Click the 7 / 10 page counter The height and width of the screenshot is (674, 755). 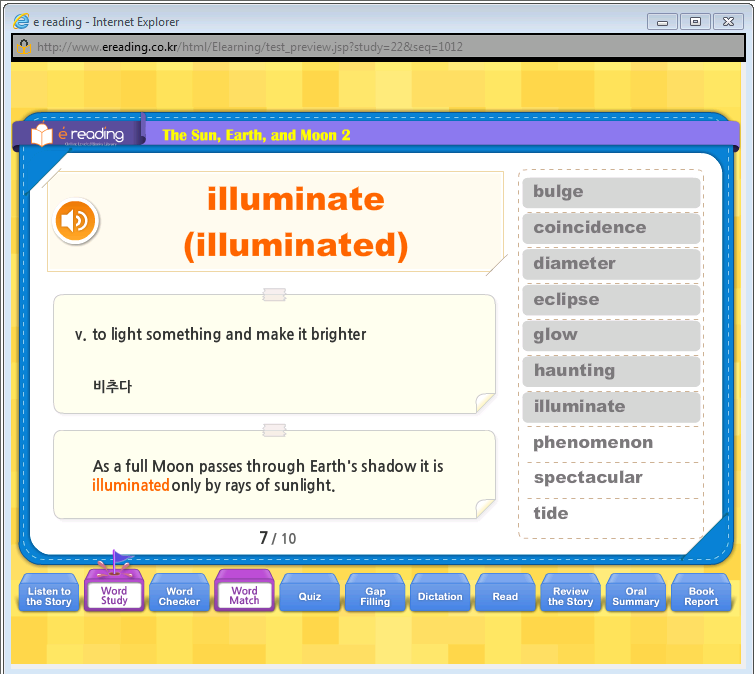pos(277,538)
